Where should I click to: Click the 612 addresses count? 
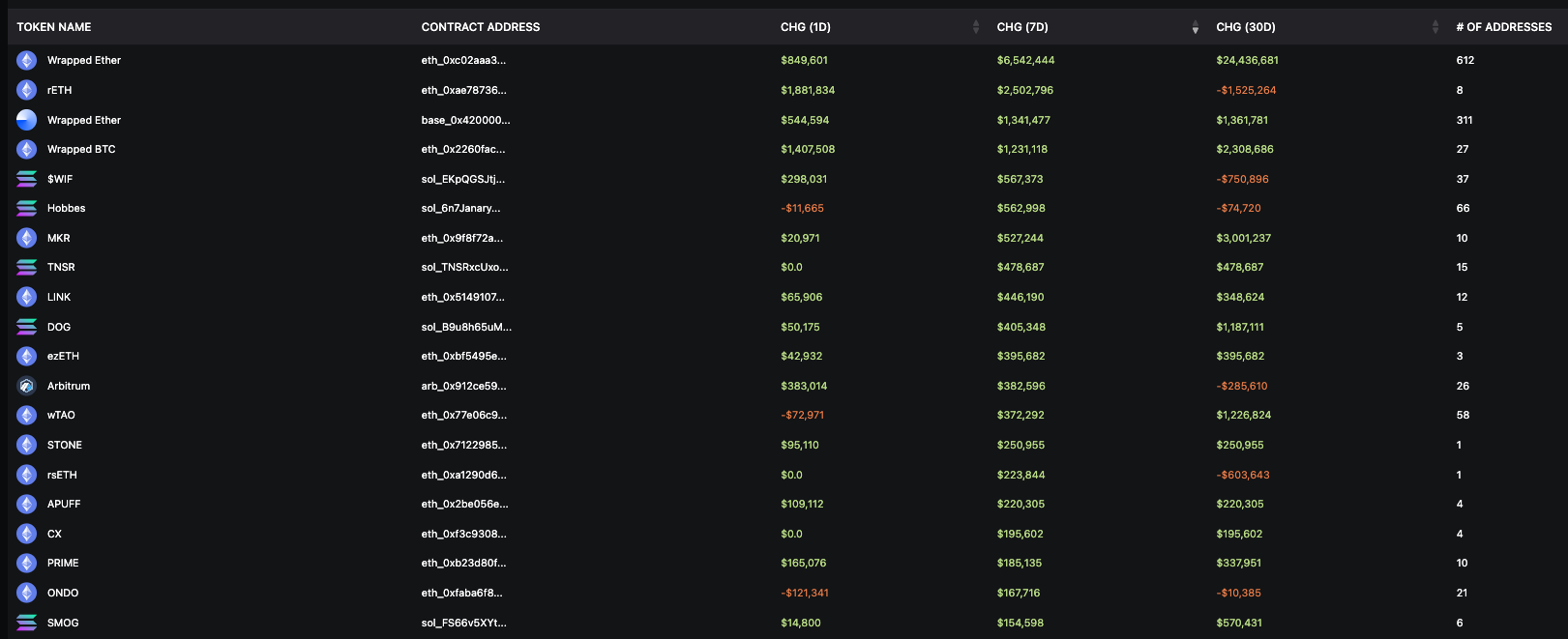point(1464,60)
